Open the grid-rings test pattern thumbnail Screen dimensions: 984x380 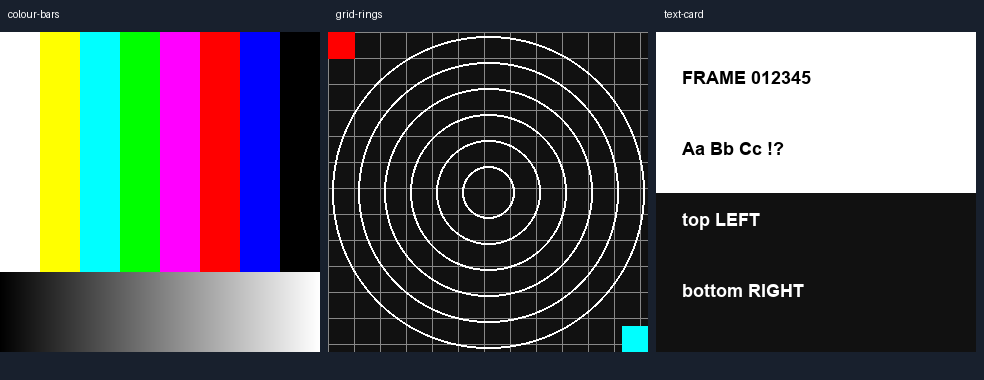488,192
